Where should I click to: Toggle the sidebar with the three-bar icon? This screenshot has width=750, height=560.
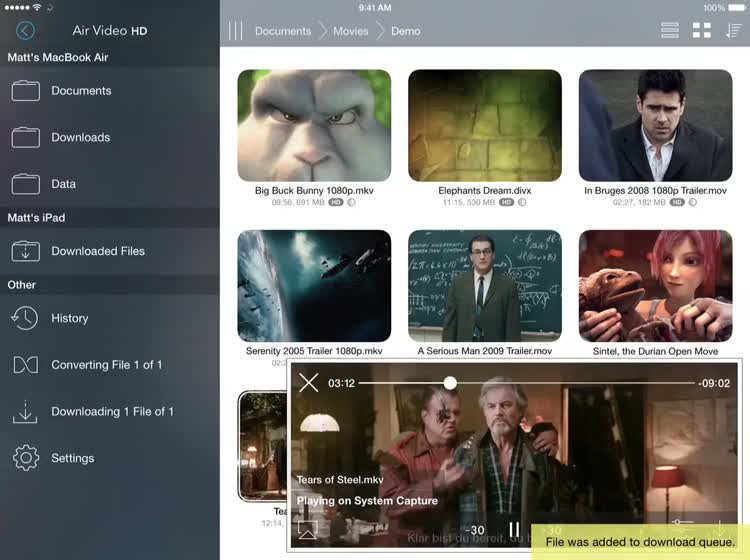pyautogui.click(x=235, y=31)
